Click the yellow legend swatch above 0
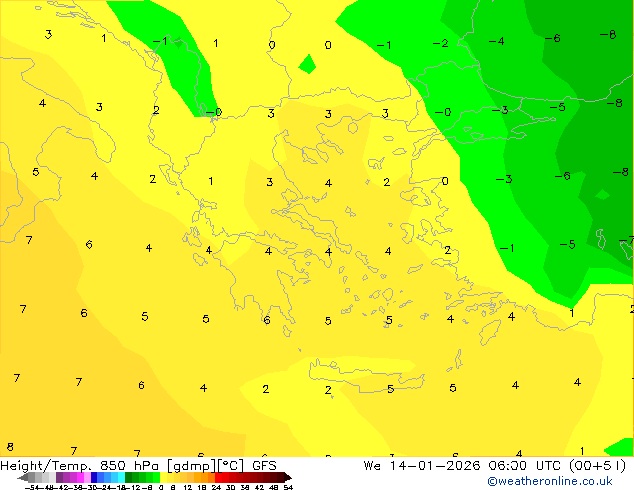 pos(164,477)
